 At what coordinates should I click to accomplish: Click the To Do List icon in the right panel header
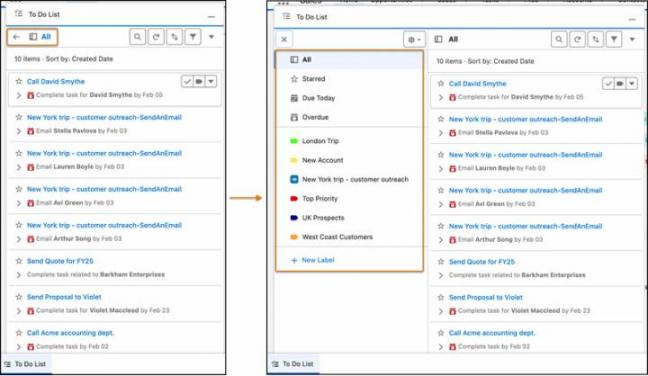point(286,17)
